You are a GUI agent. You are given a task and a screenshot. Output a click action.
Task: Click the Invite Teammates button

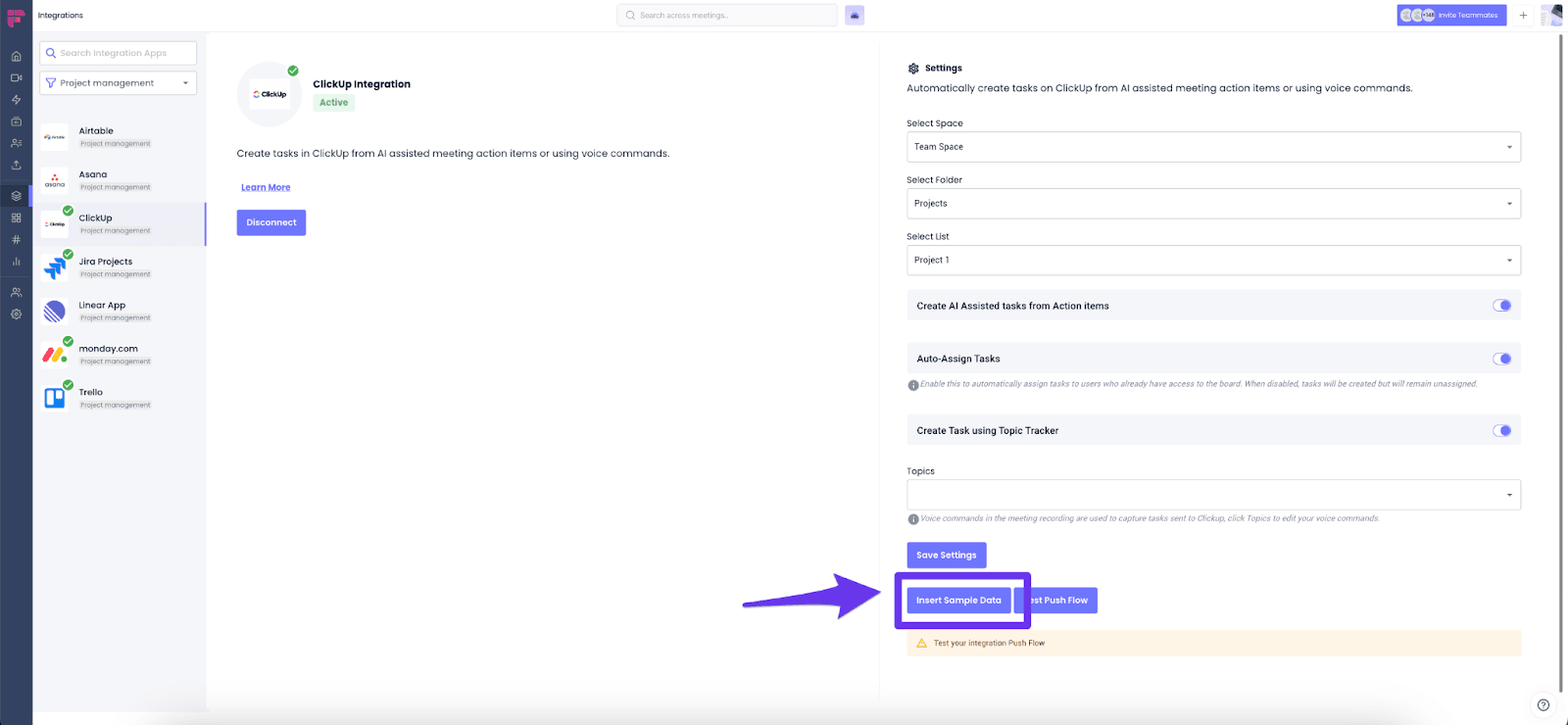tap(1451, 16)
